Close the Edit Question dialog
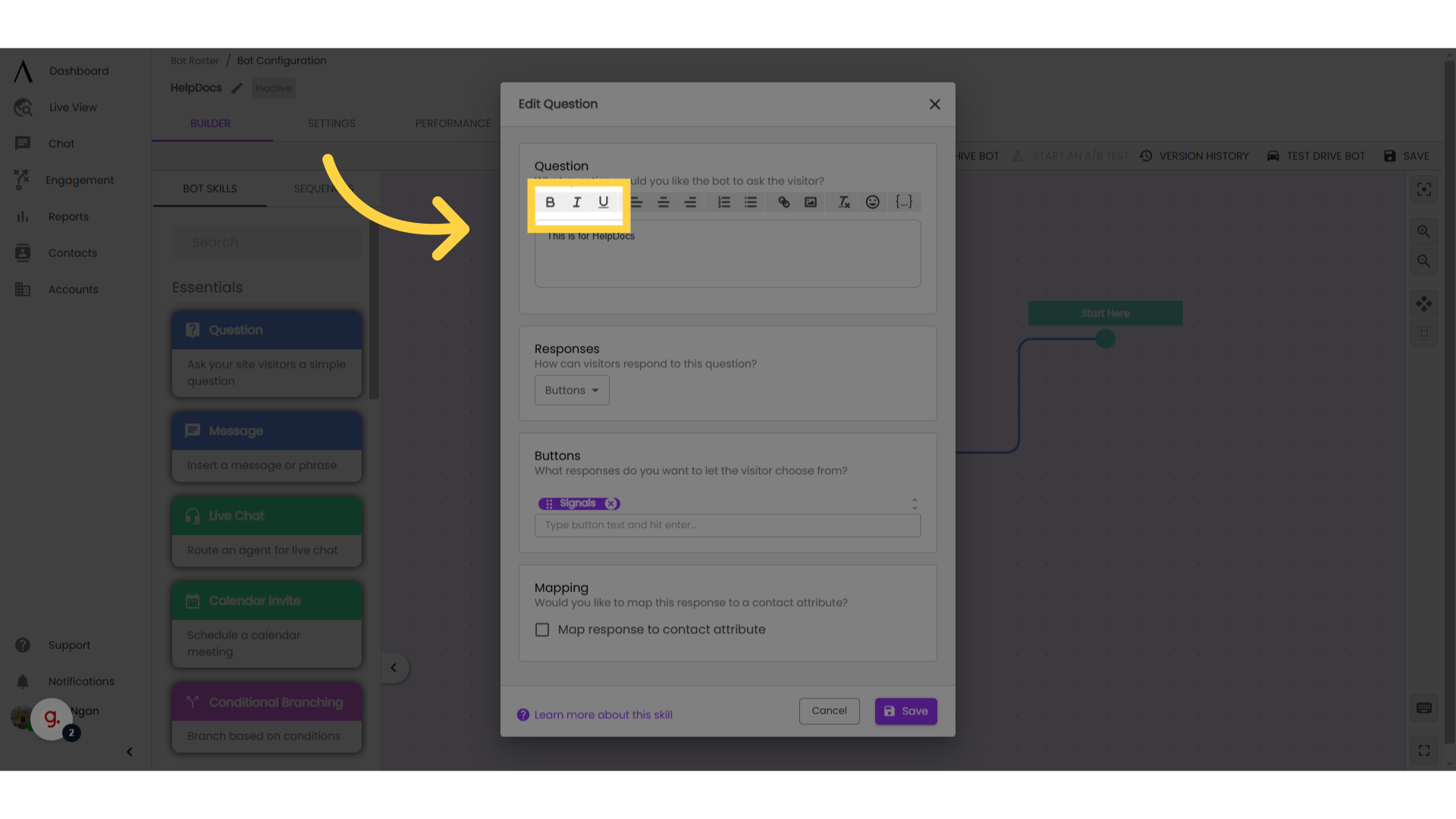Viewport: 1456px width, 819px height. pyautogui.click(x=935, y=105)
